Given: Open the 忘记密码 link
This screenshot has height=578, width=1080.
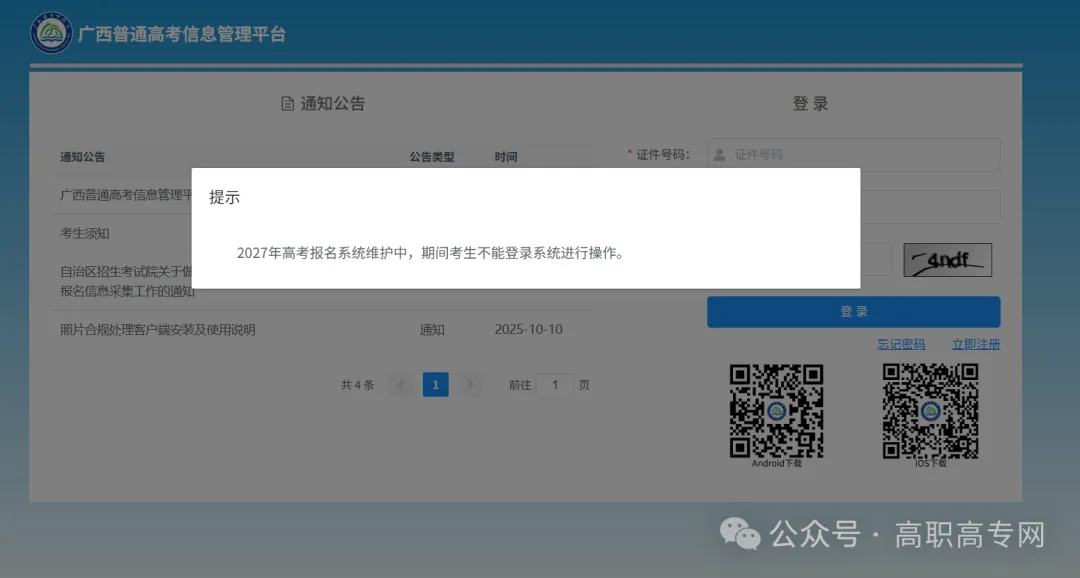Looking at the screenshot, I should [901, 344].
